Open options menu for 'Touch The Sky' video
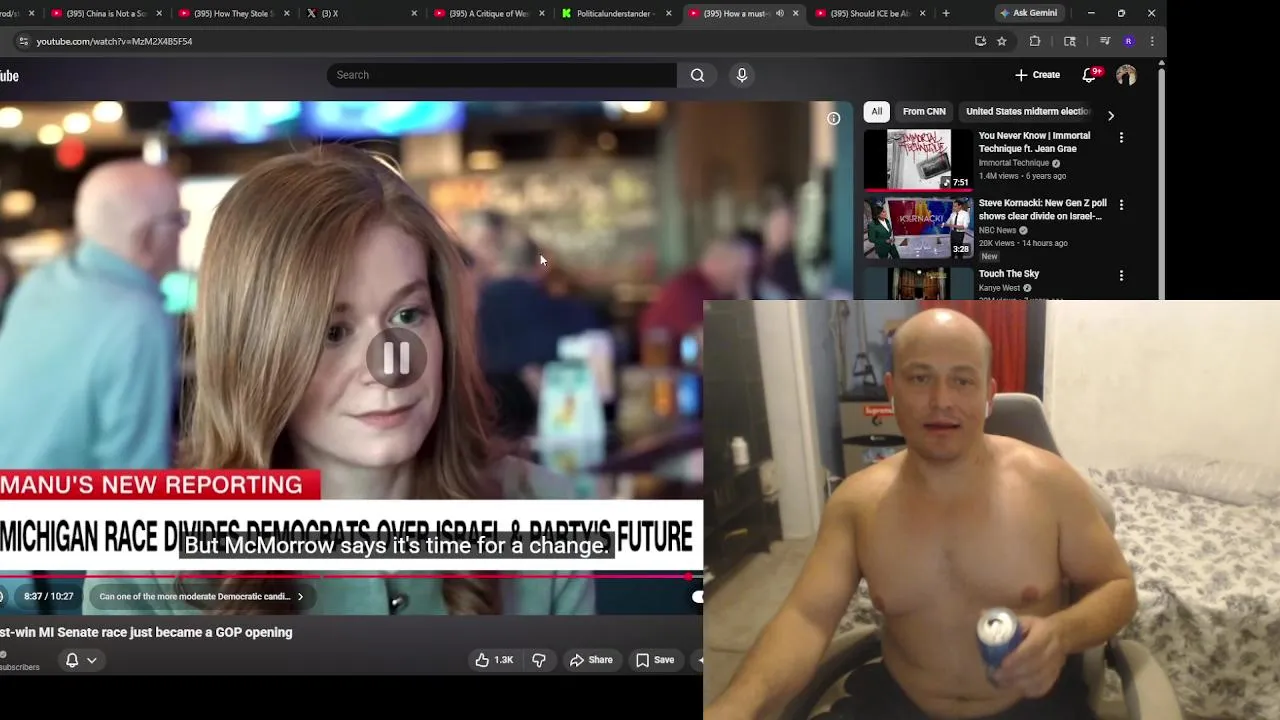Viewport: 1280px width, 720px height. pyautogui.click(x=1121, y=275)
